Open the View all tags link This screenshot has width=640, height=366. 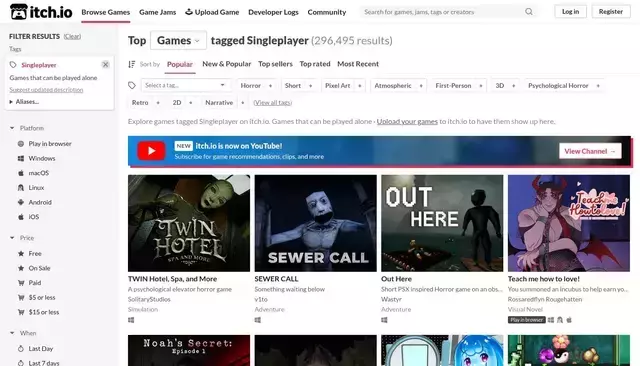tap(273, 102)
